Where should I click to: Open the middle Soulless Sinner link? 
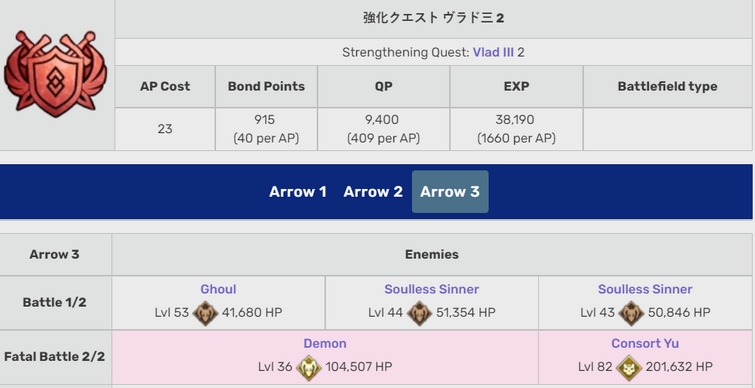[x=431, y=289]
